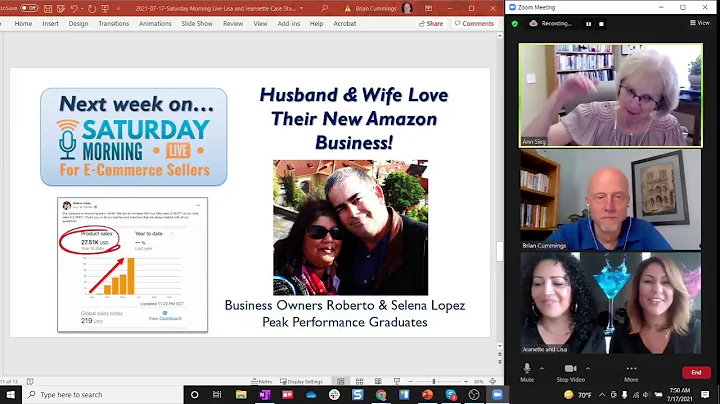Click the spell check accessibility icon in status bar
Viewport: 720px width, 404px height.
coord(30,381)
